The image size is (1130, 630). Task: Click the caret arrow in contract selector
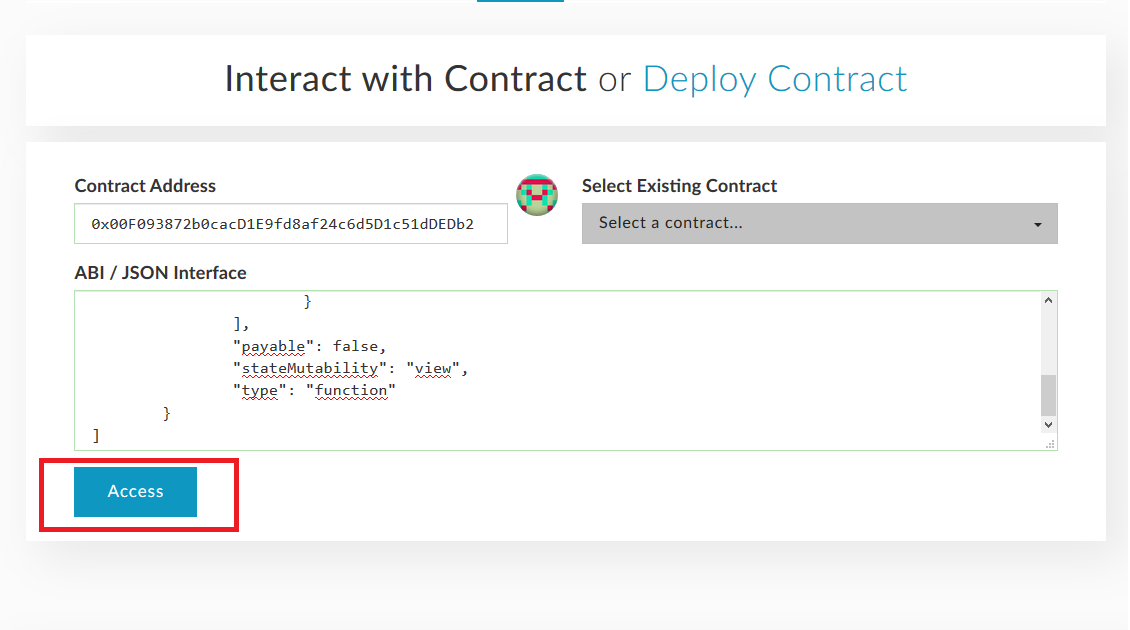1037,225
